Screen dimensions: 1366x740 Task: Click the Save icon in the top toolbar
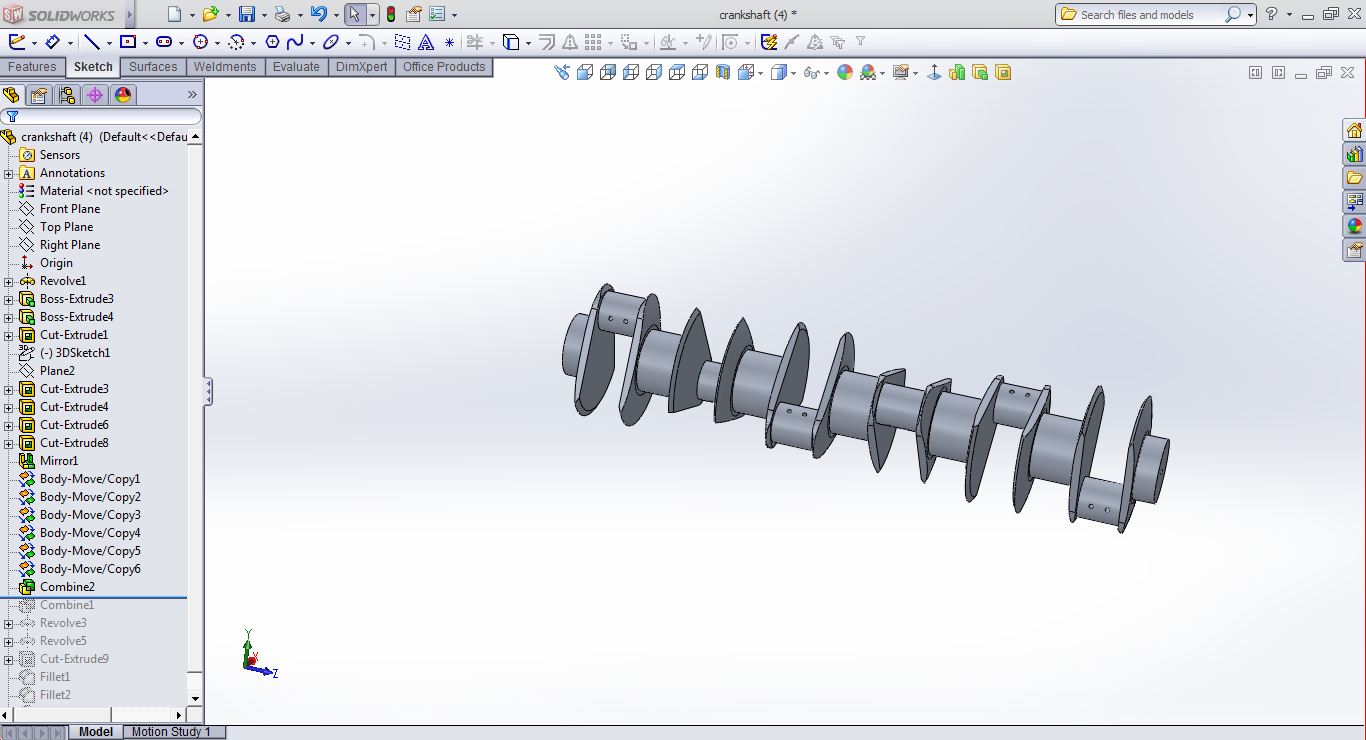pos(246,14)
